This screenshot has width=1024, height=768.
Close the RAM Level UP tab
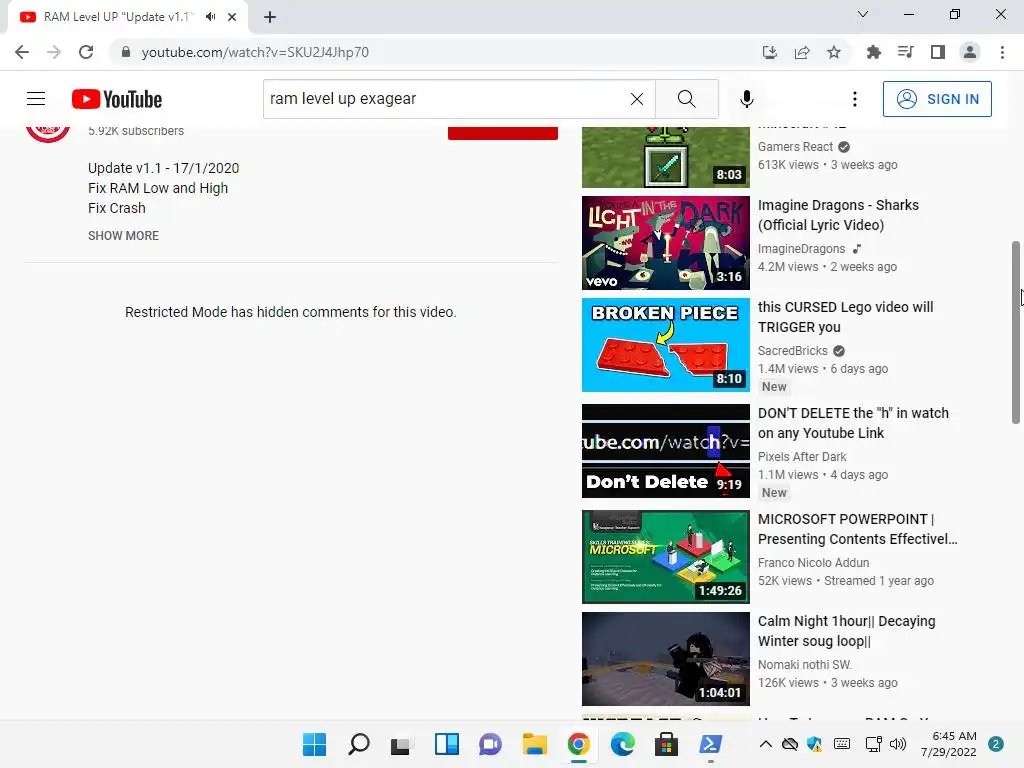(232, 17)
